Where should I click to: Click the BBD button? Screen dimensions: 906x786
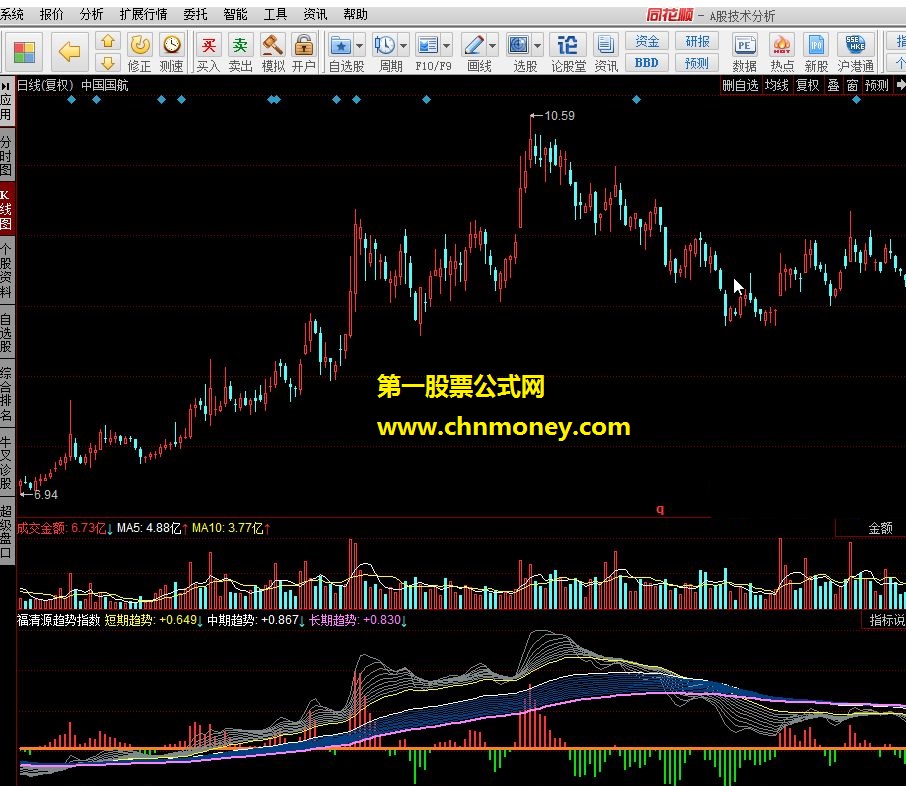coord(647,62)
